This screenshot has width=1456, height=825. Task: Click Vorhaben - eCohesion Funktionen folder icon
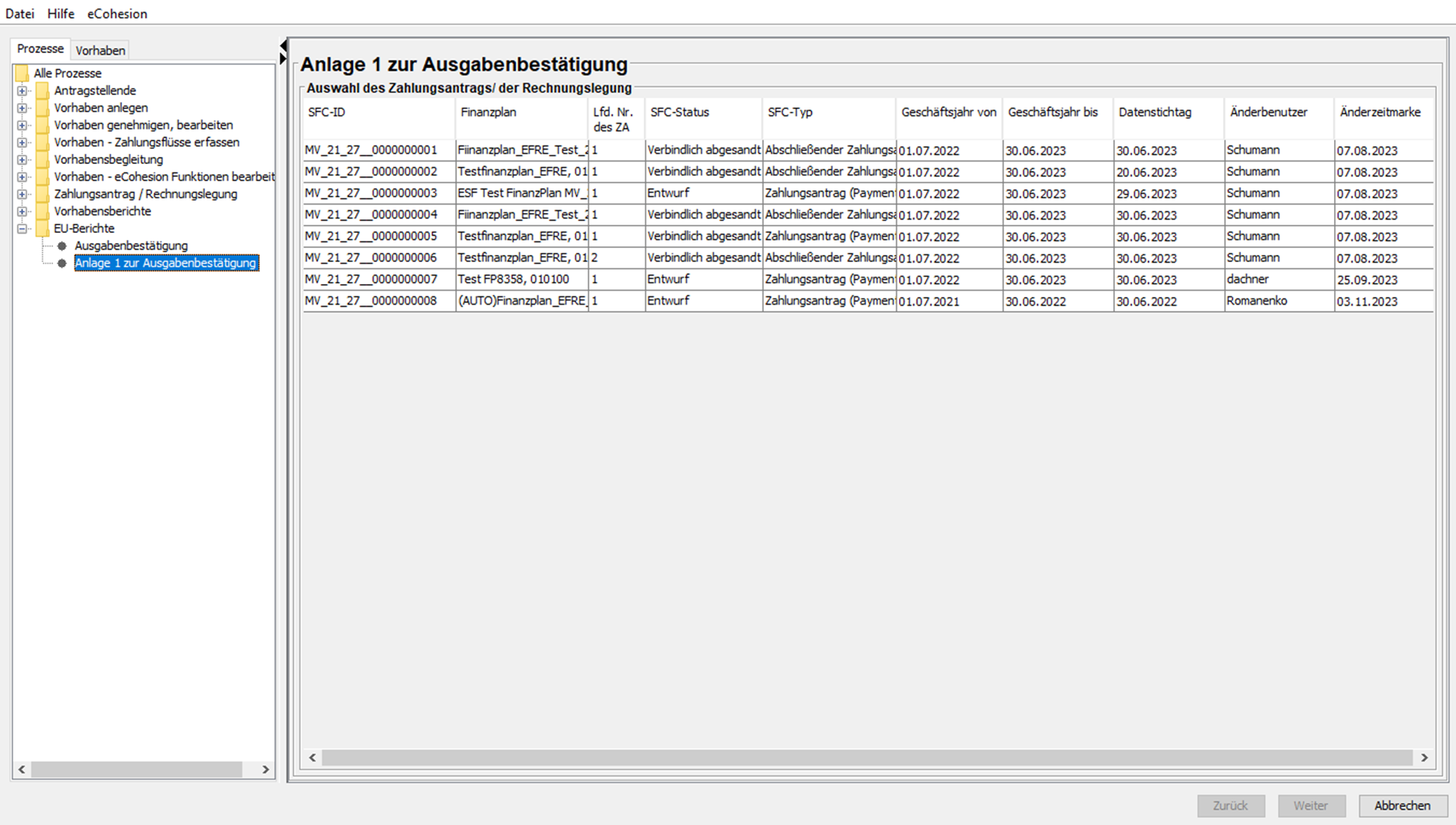click(43, 176)
